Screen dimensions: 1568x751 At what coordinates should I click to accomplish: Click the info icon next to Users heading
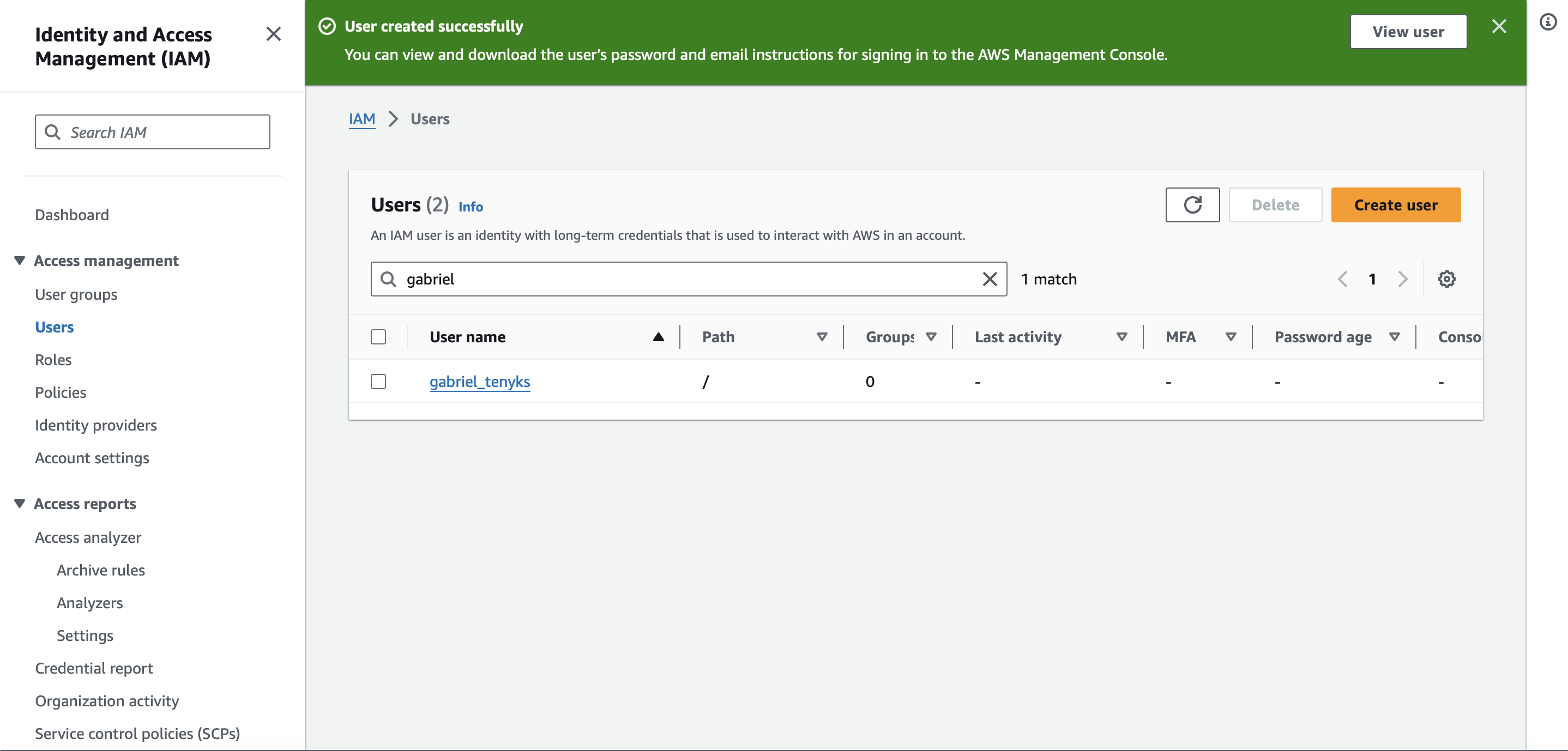470,206
